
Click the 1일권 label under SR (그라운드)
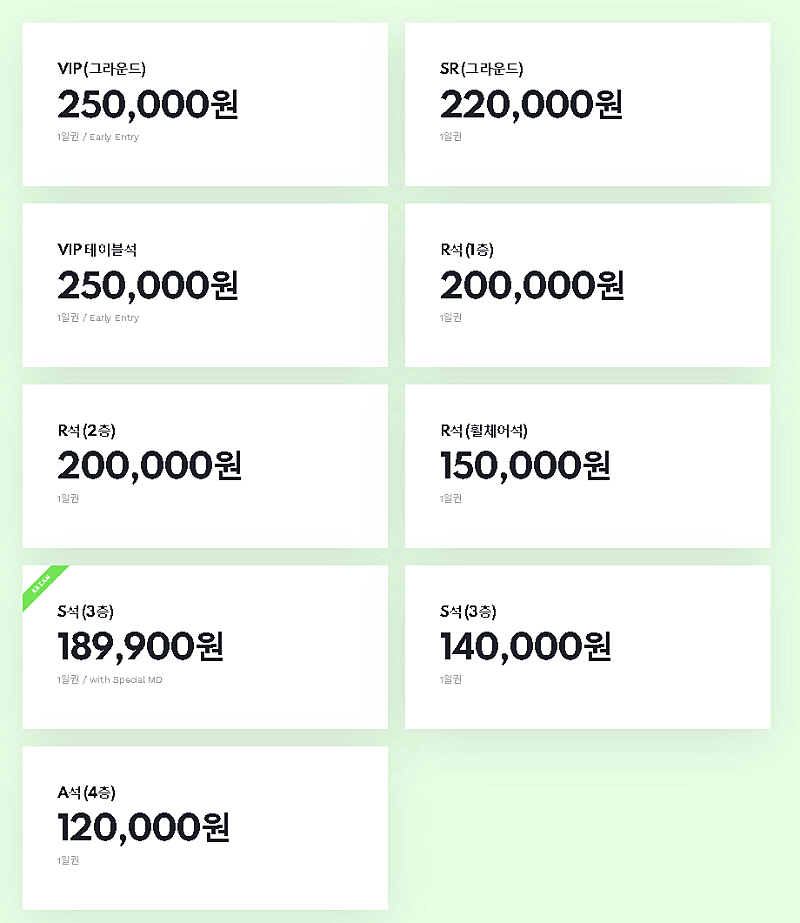451,137
